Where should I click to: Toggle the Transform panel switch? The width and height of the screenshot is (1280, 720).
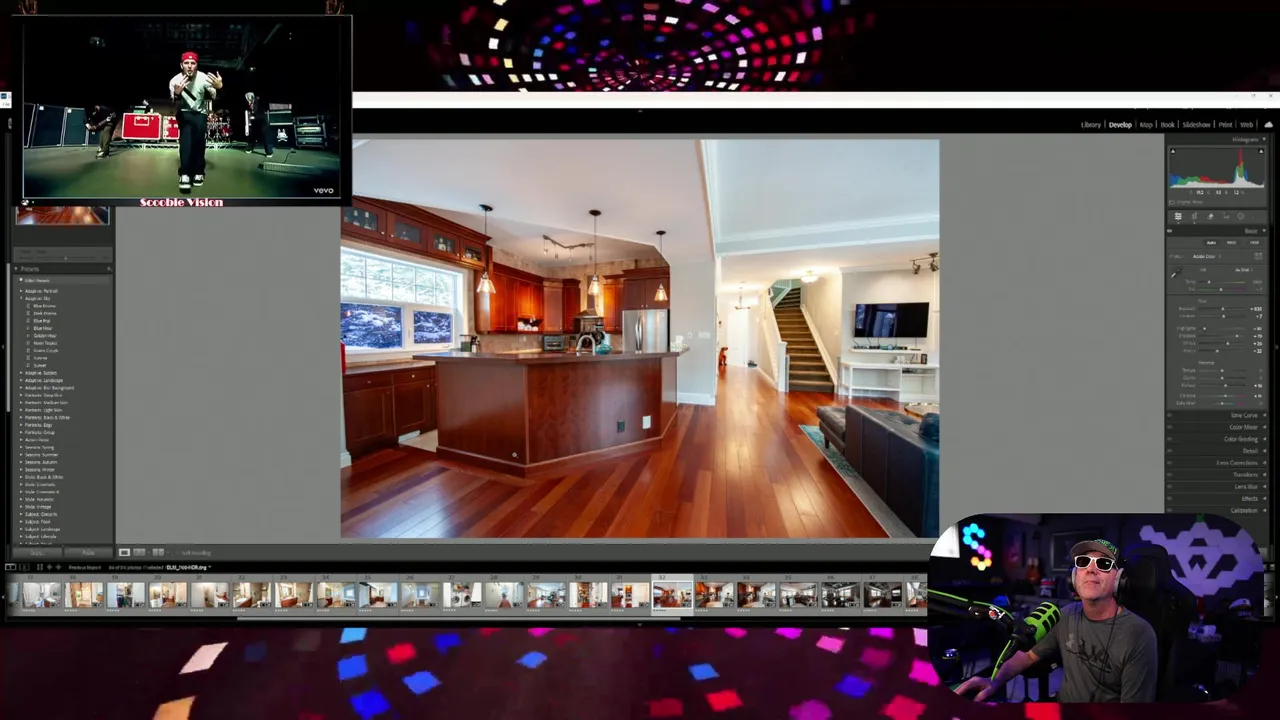(x=1170, y=475)
